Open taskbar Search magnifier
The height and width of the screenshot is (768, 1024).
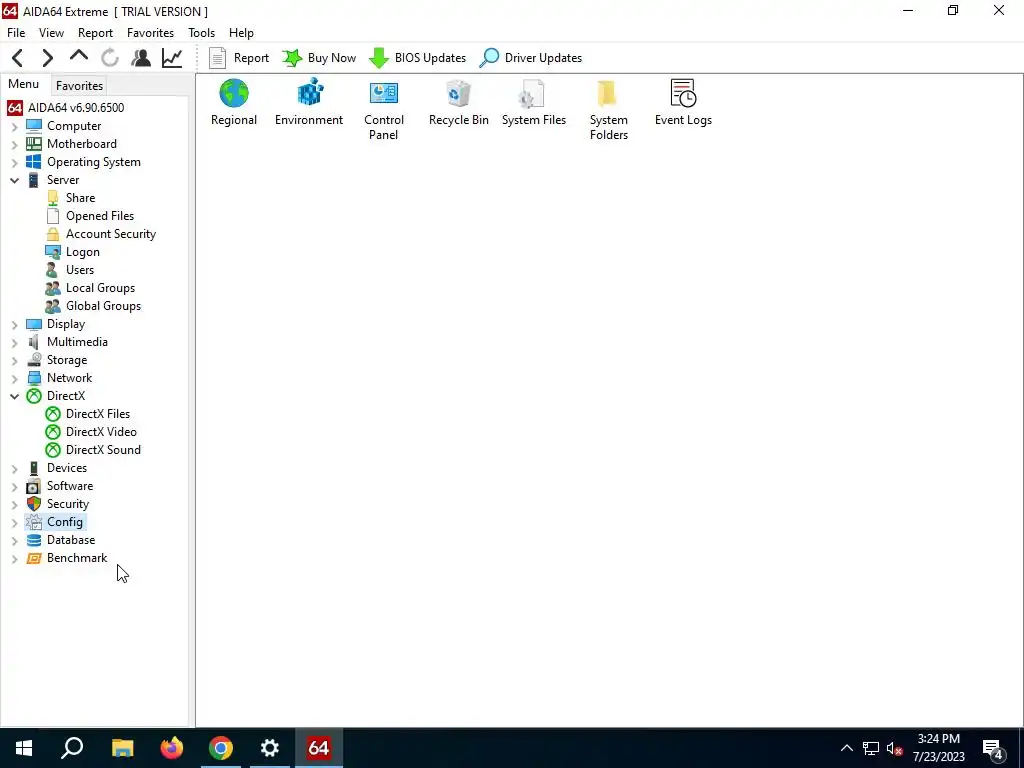pyautogui.click(x=72, y=748)
